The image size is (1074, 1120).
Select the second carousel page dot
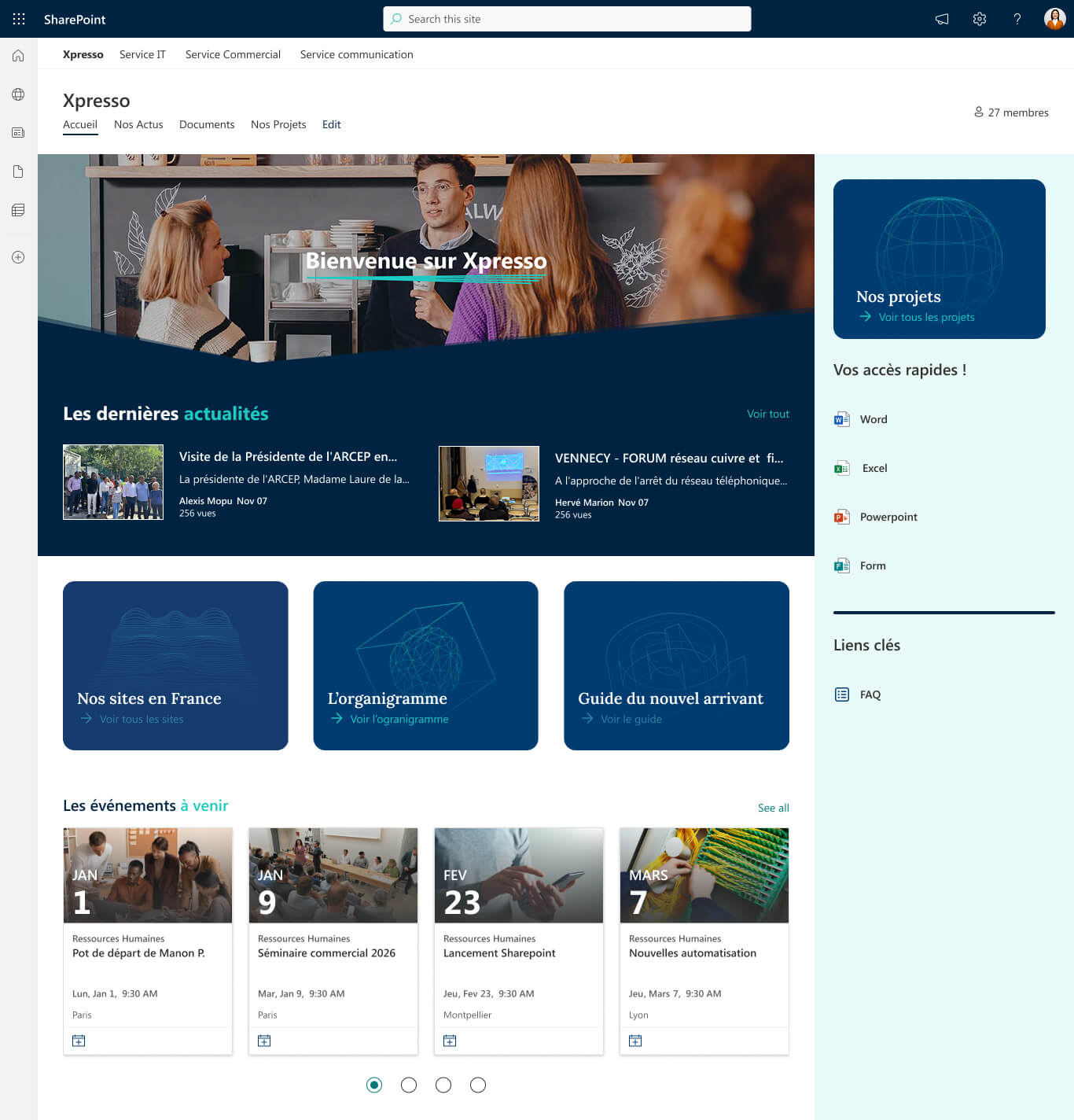tap(409, 1085)
